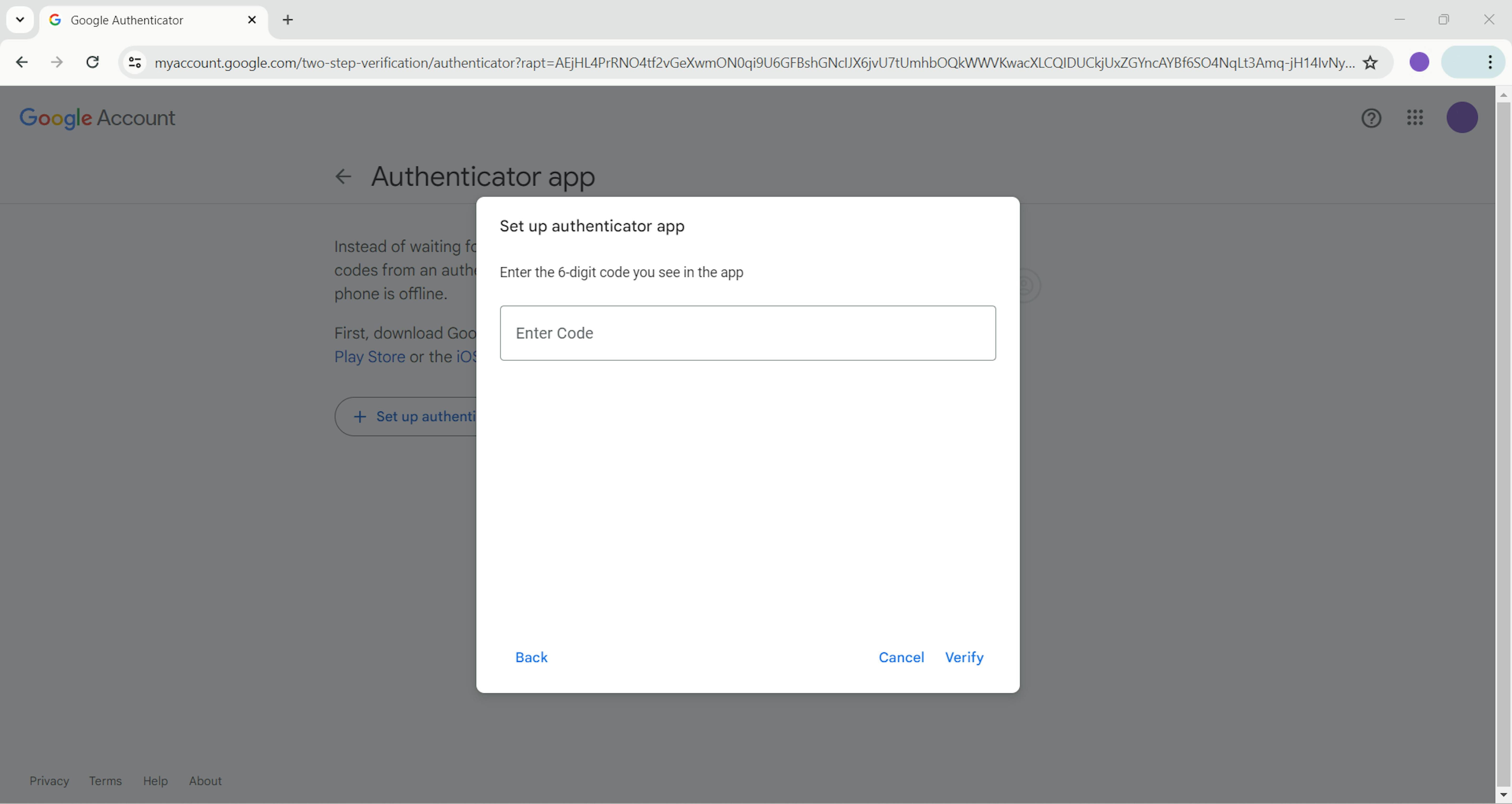This screenshot has height=804, width=1512.
Task: Open site information icon in address bar
Action: tap(135, 62)
